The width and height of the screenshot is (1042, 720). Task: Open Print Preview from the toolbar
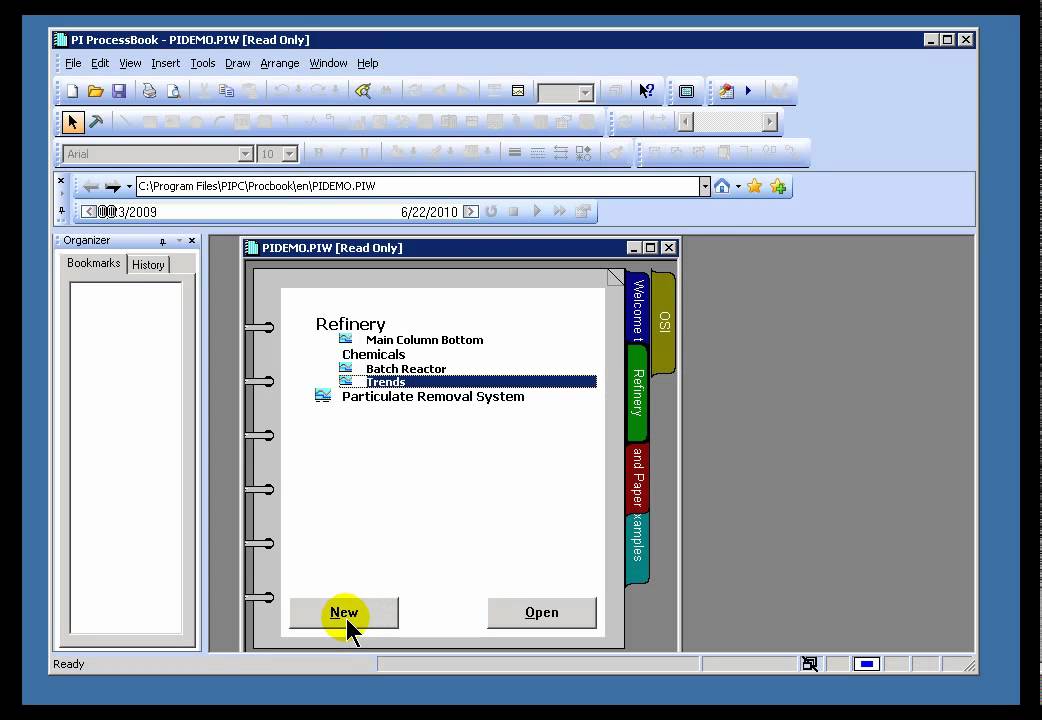[x=173, y=91]
